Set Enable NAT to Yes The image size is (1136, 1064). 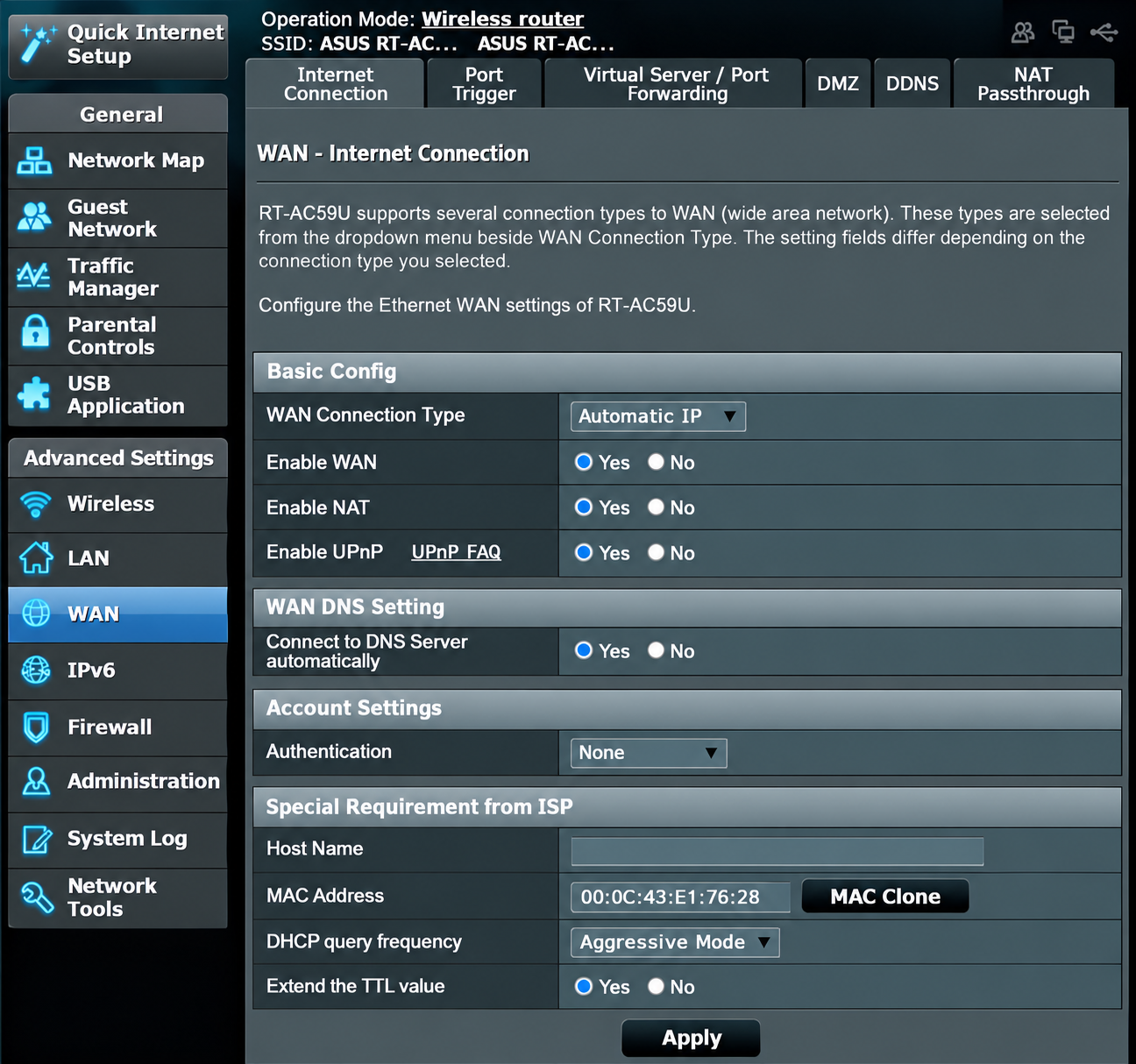point(584,507)
